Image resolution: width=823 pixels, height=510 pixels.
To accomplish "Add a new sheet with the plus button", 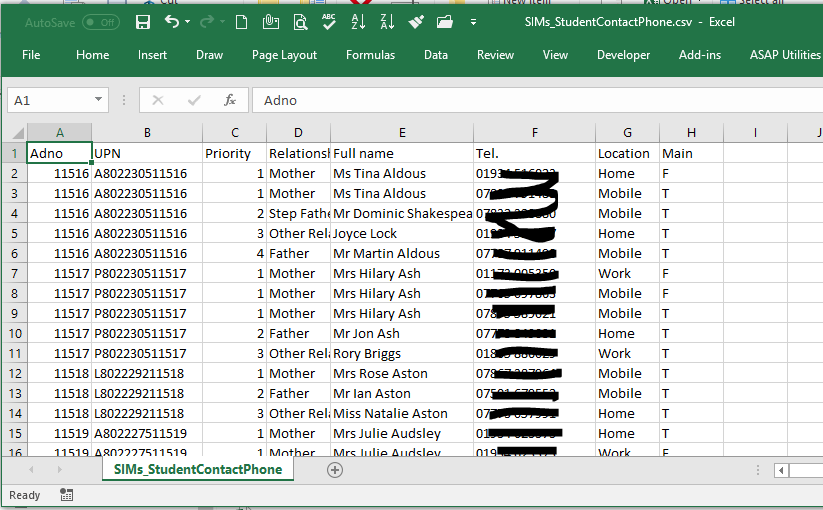I will (x=335, y=470).
